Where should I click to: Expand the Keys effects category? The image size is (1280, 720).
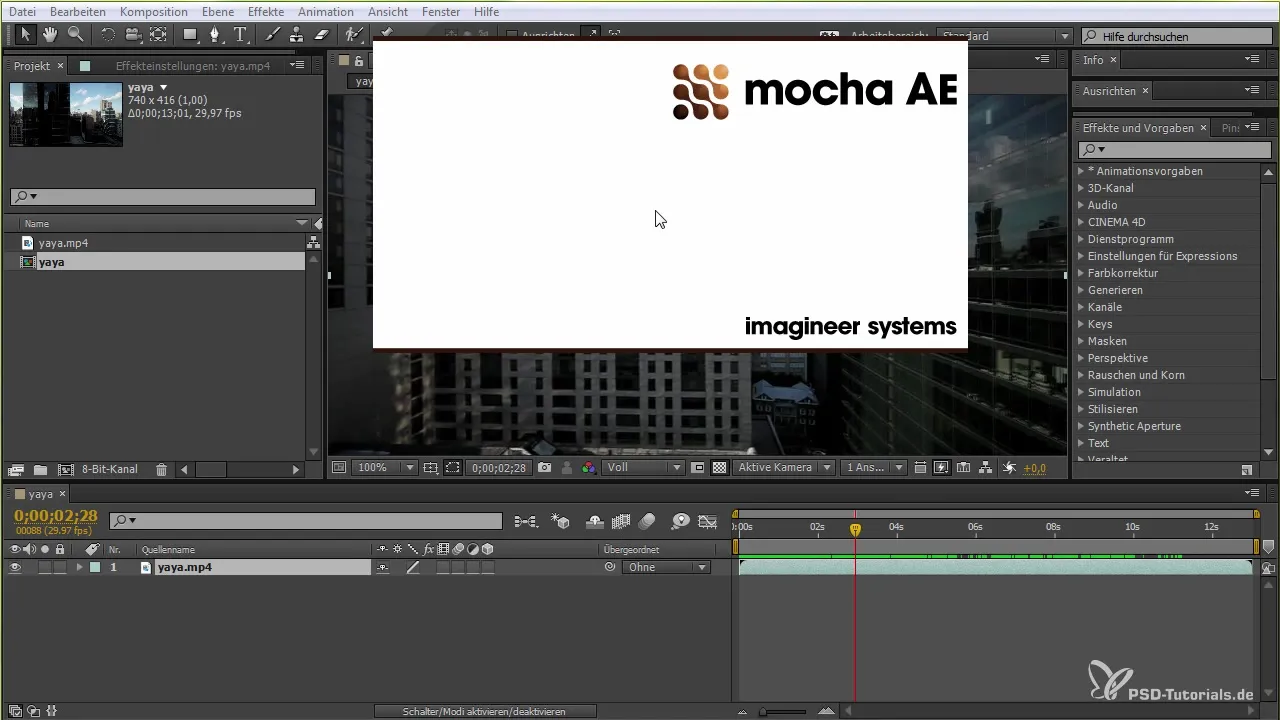click(x=1081, y=324)
